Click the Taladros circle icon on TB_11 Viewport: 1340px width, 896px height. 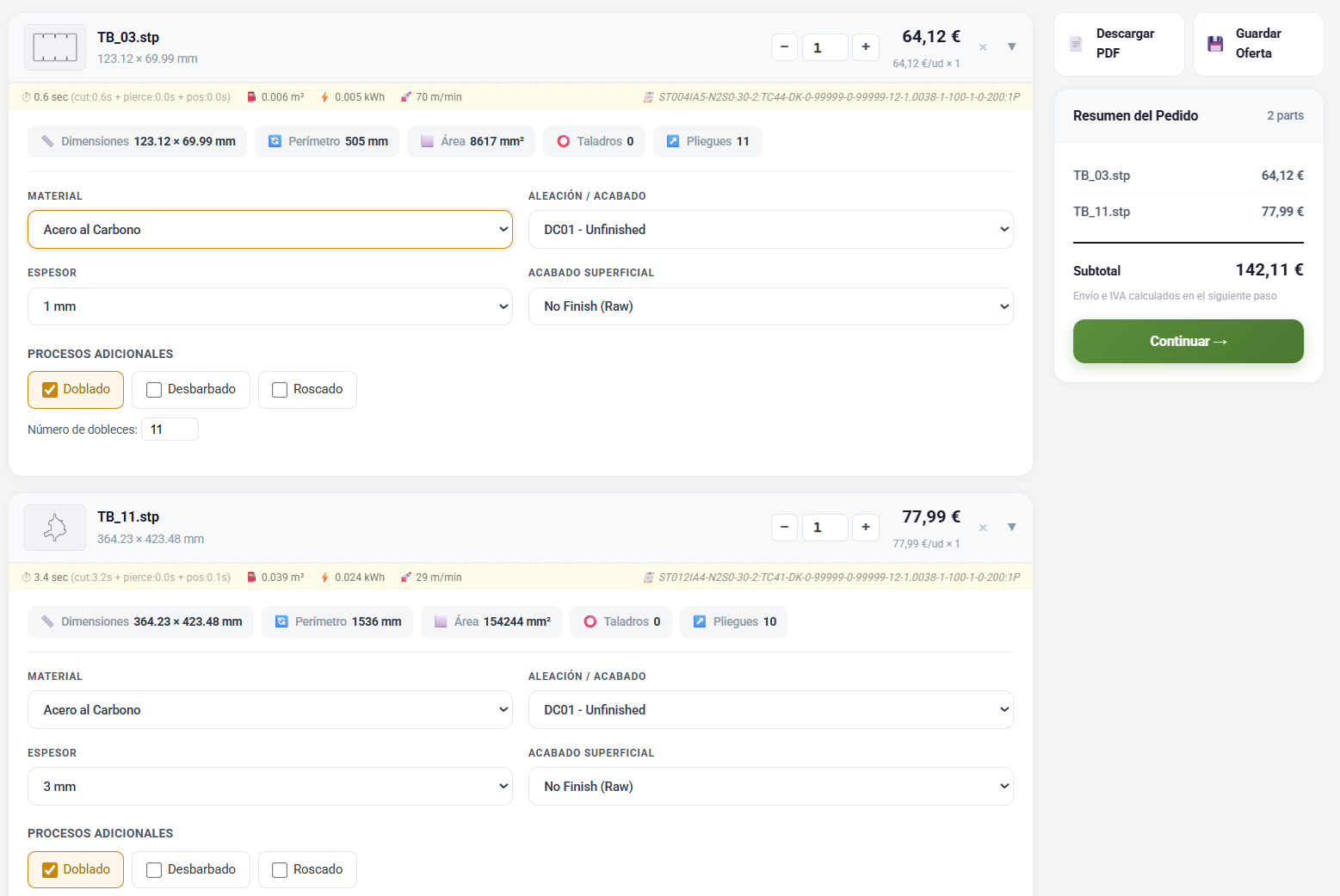(590, 621)
